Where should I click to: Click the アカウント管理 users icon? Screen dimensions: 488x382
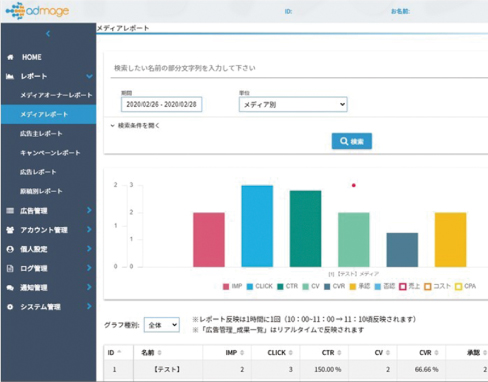pyautogui.click(x=10, y=230)
